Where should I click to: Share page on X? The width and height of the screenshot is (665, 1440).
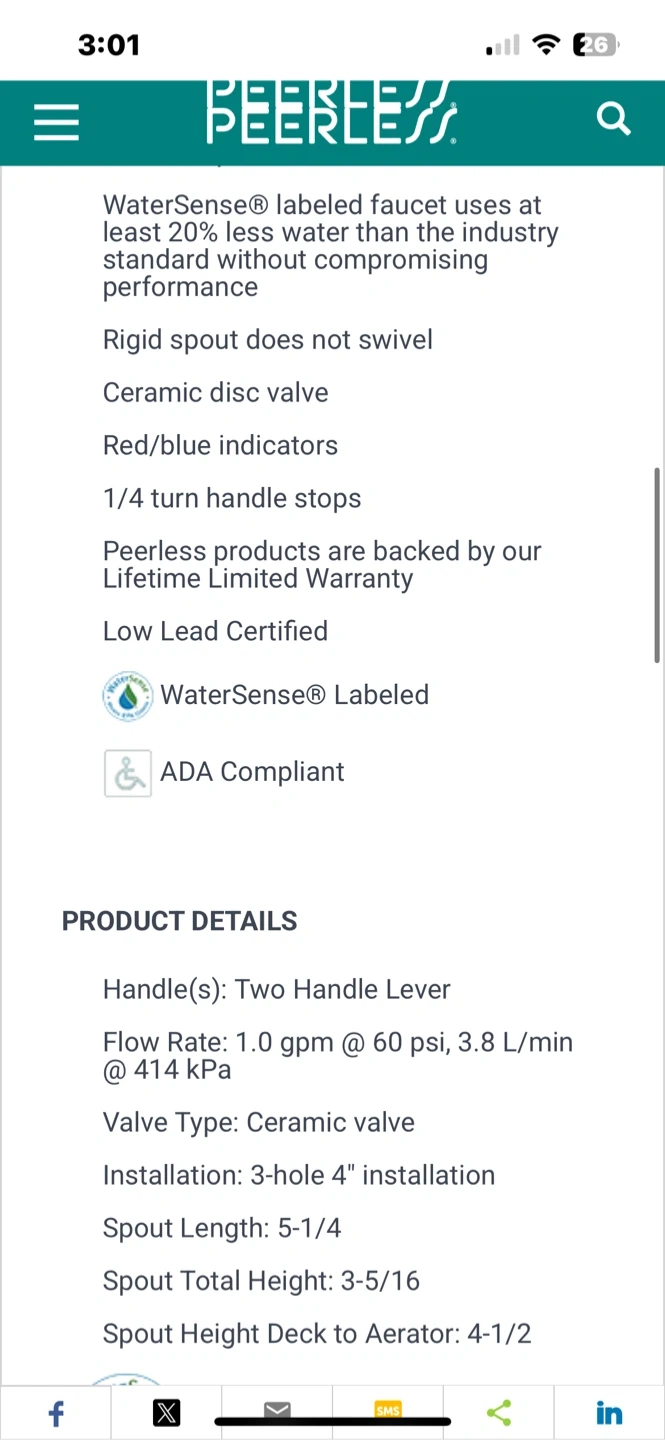(166, 1413)
